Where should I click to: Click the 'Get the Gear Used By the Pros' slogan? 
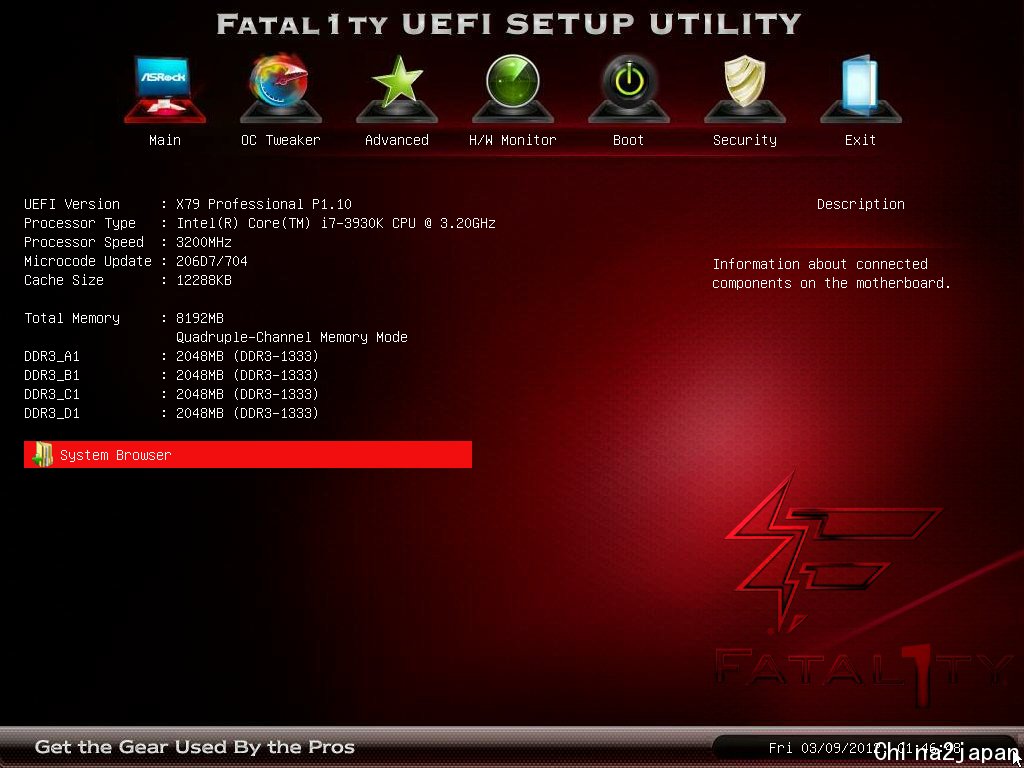coord(195,746)
